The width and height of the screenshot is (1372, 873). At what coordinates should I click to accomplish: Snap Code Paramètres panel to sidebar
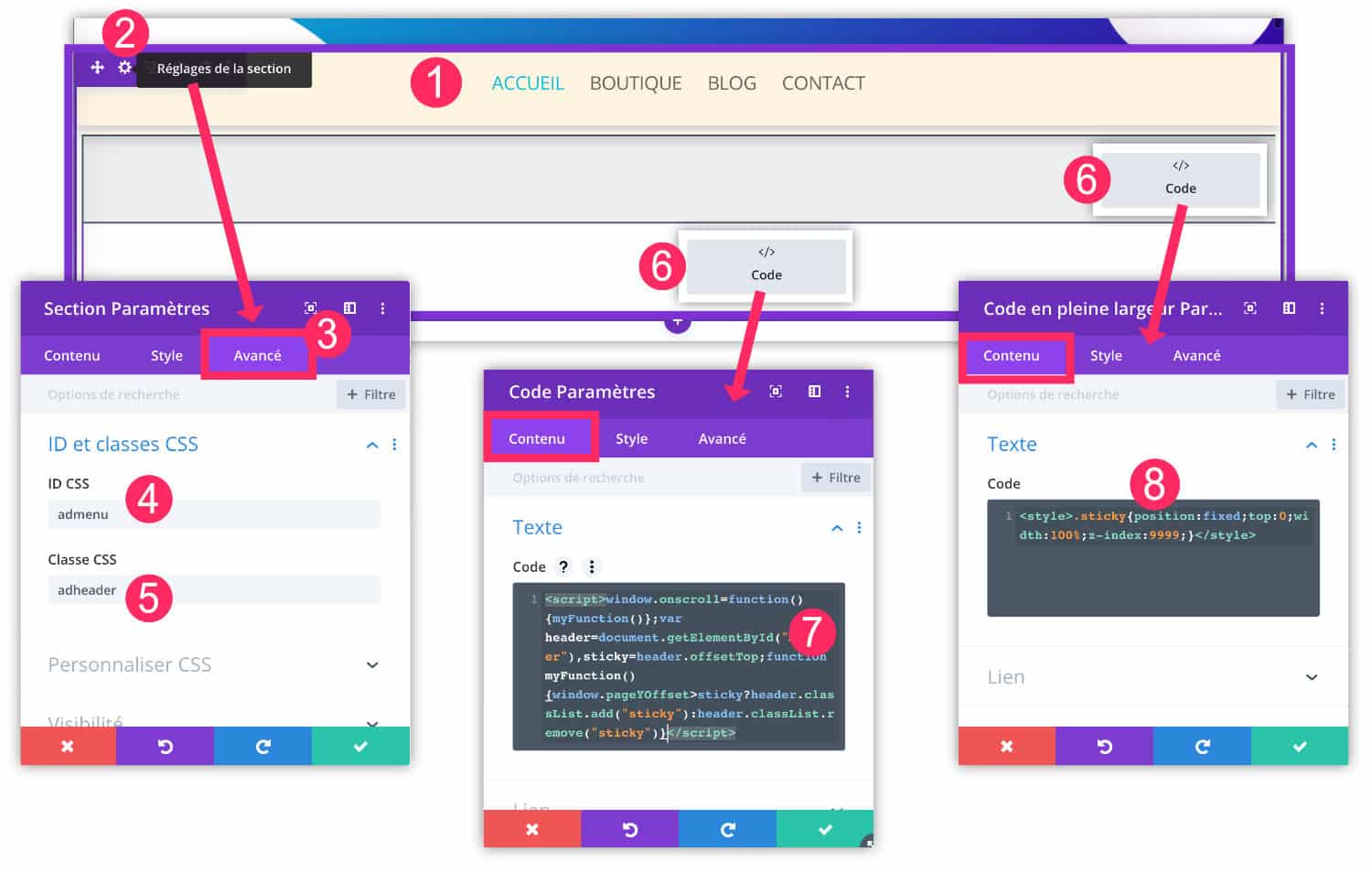point(814,392)
